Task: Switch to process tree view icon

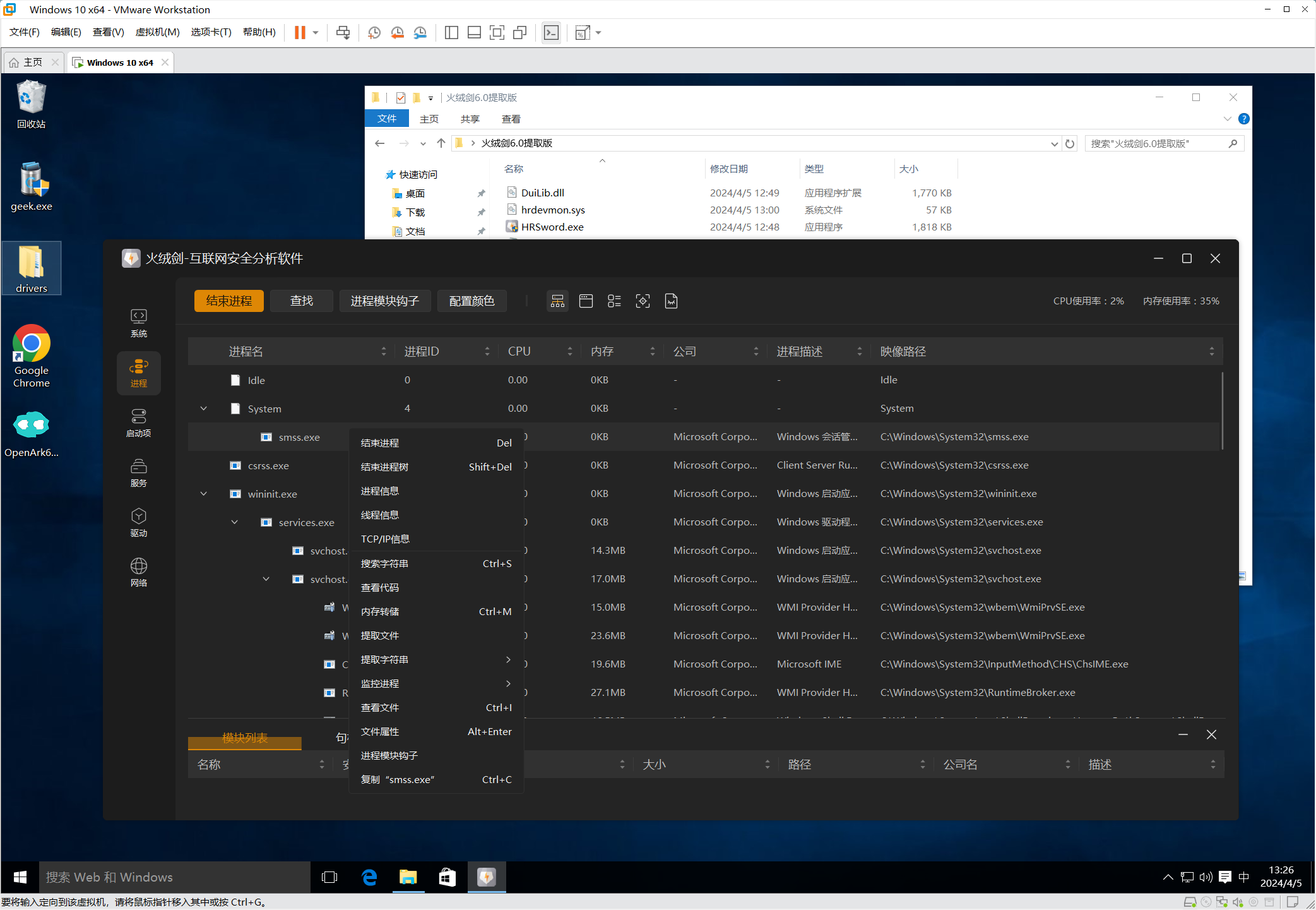Action: 557,301
